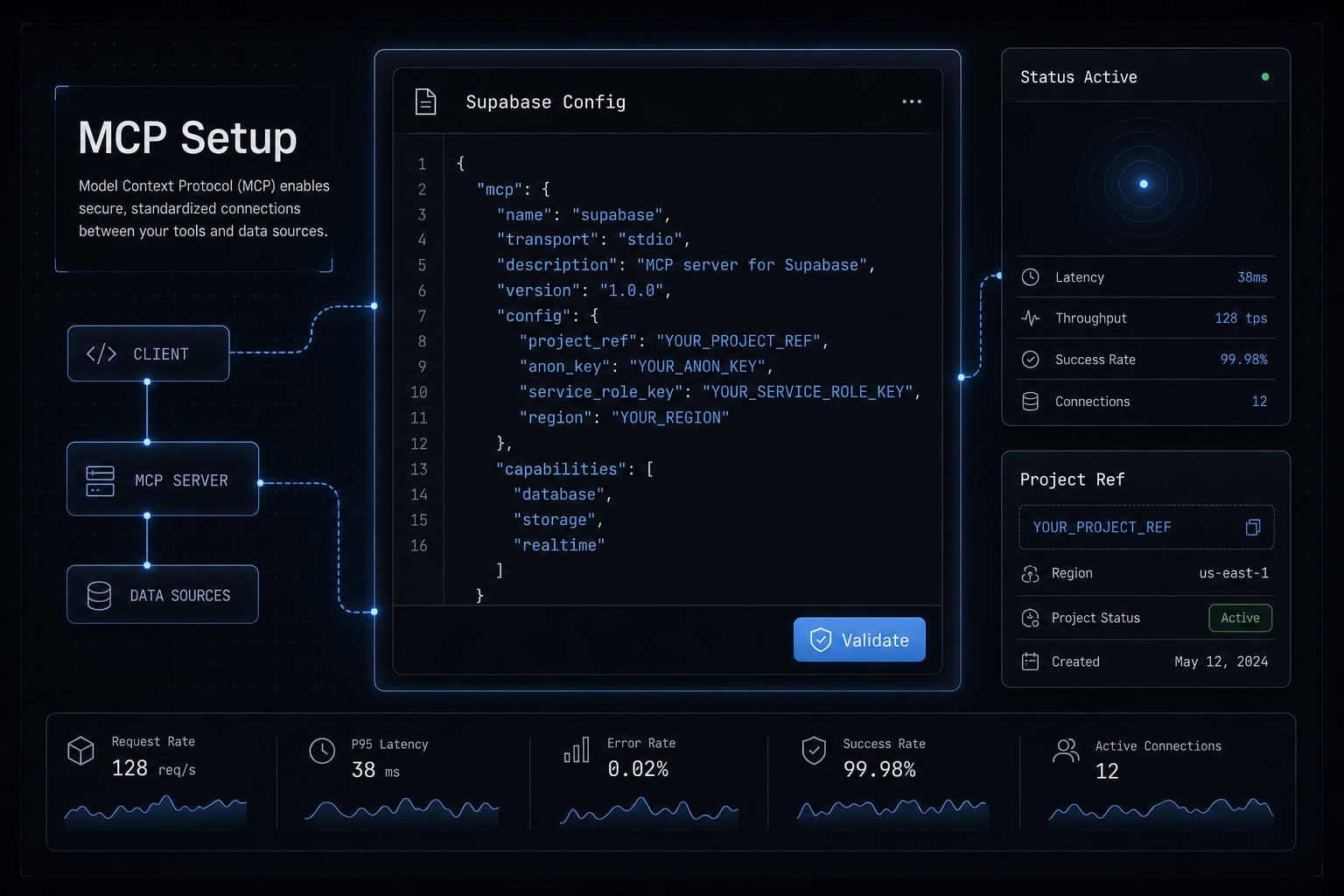Click the clock icon for P95 Latency
This screenshot has height=896, width=1344.
click(x=322, y=751)
